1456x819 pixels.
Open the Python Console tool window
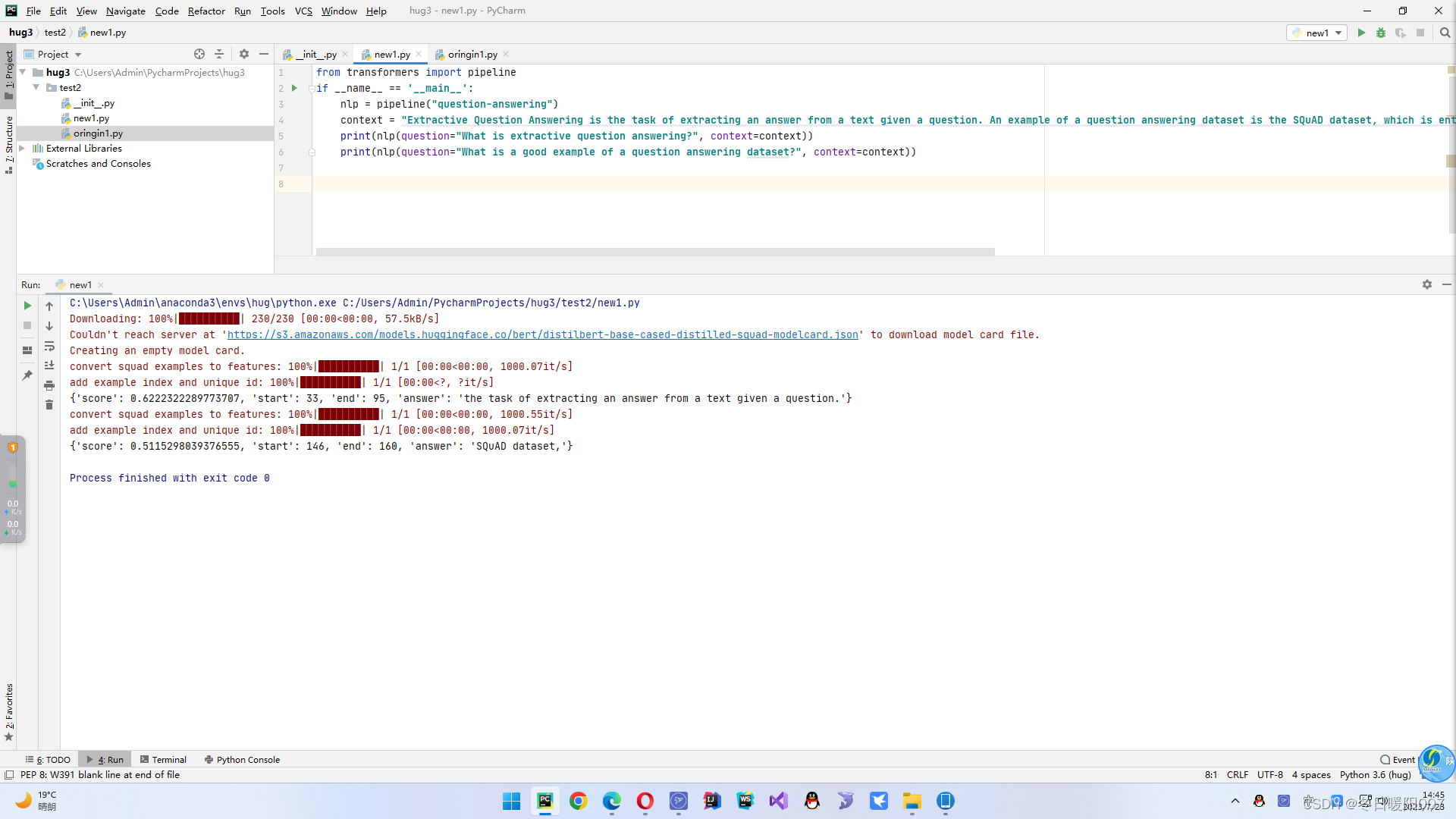243,759
